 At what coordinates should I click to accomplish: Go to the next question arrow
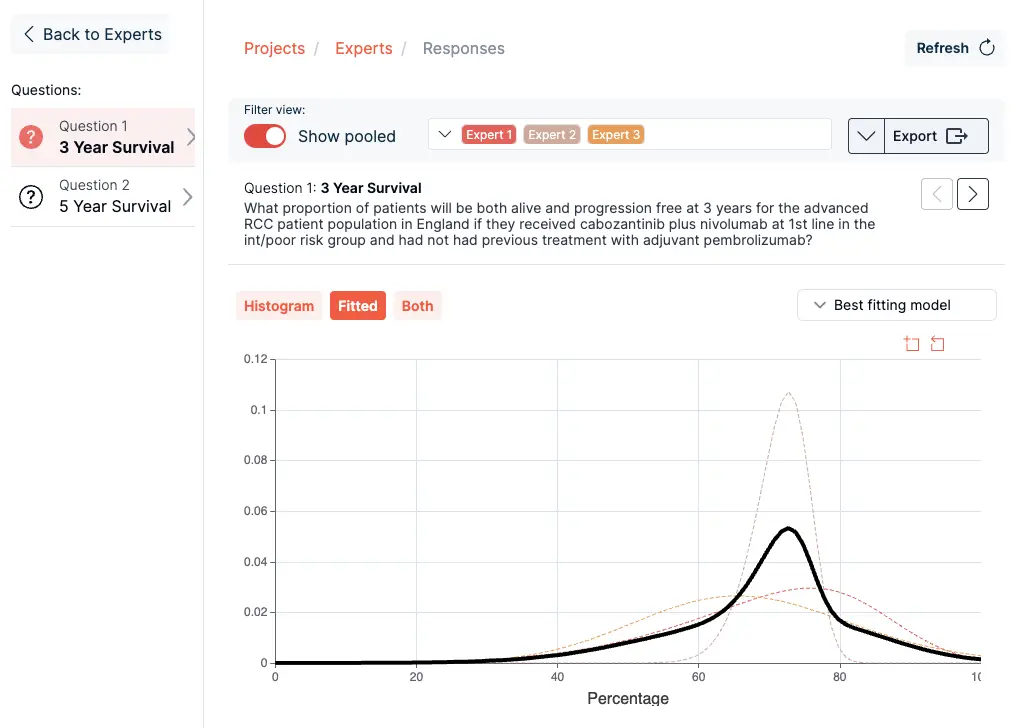pyautogui.click(x=972, y=194)
